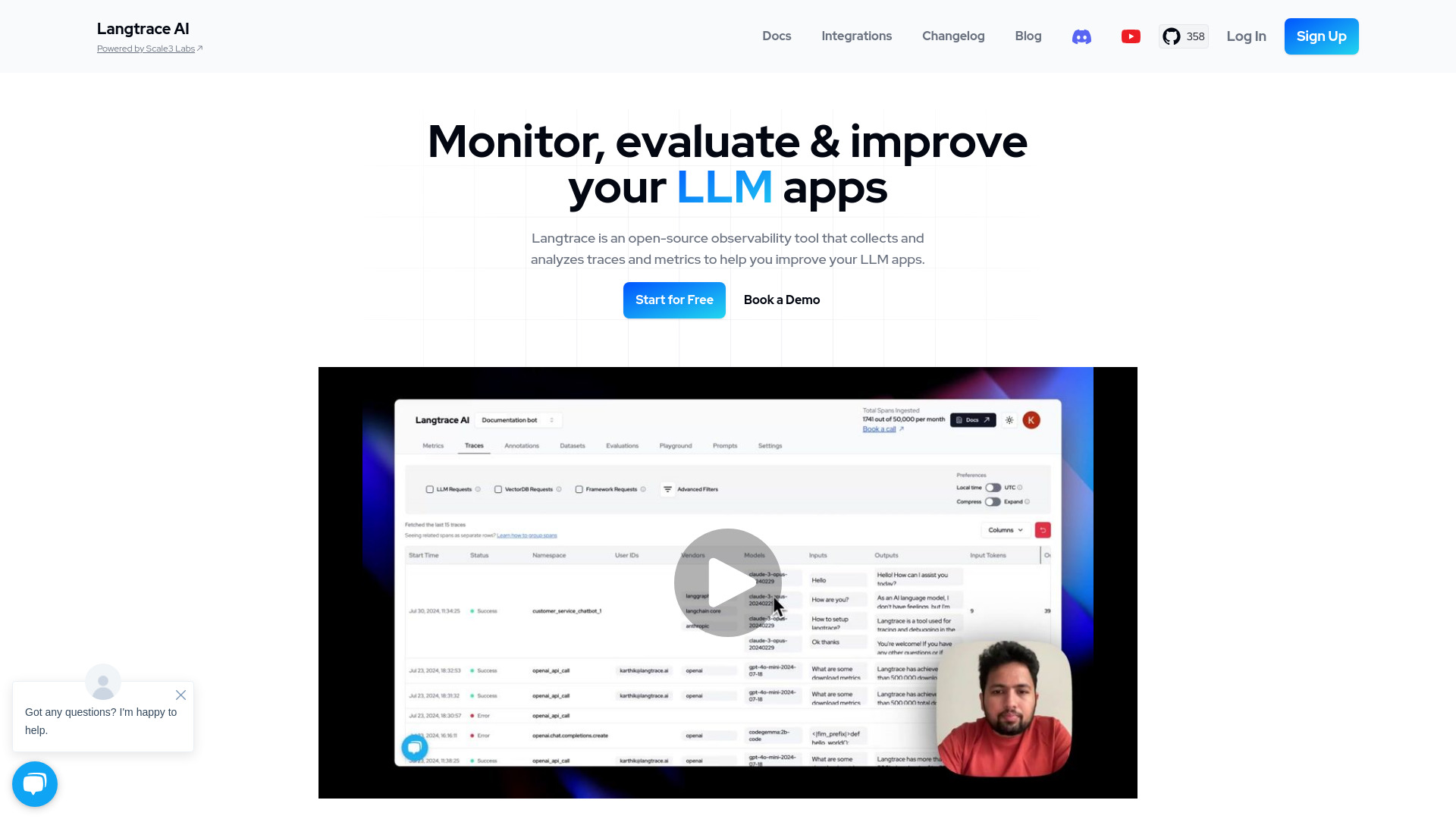
Task: Open the YouTube channel icon
Action: point(1130,37)
